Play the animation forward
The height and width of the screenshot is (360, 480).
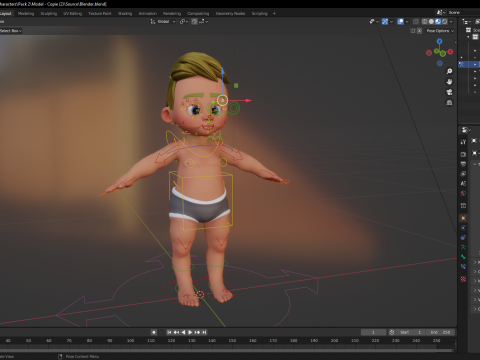pyautogui.click(x=190, y=332)
